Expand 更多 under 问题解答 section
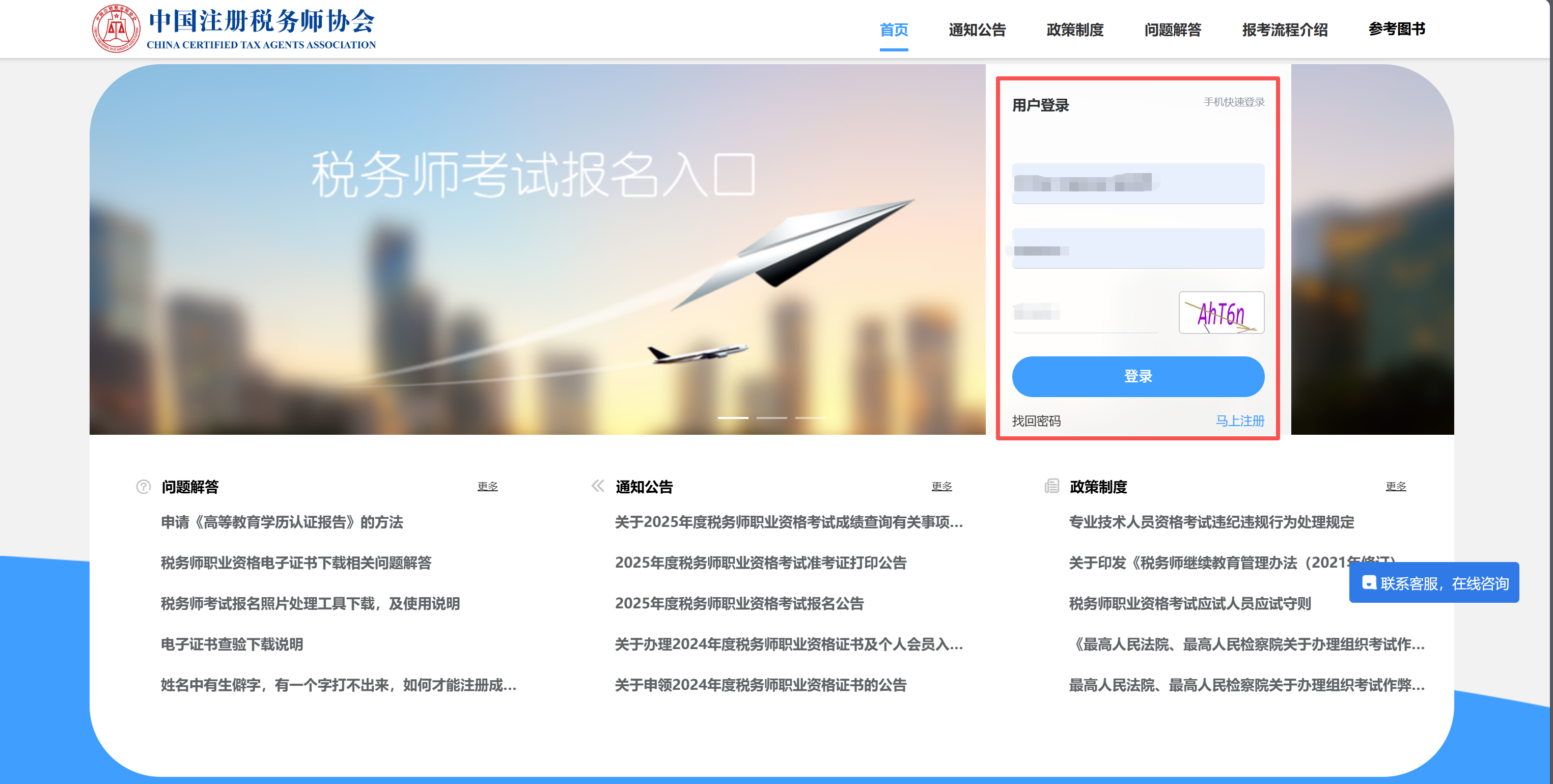Image resolution: width=1553 pixels, height=784 pixels. (487, 486)
